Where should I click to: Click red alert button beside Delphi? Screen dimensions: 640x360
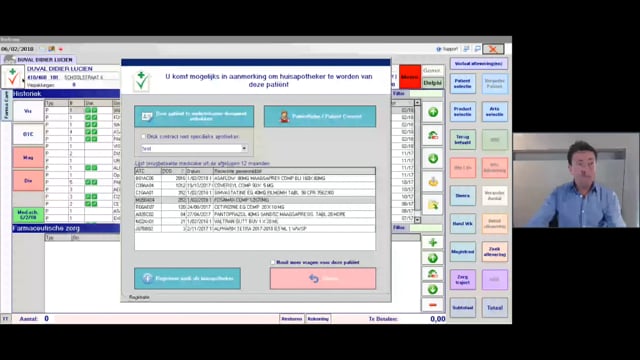[410, 77]
